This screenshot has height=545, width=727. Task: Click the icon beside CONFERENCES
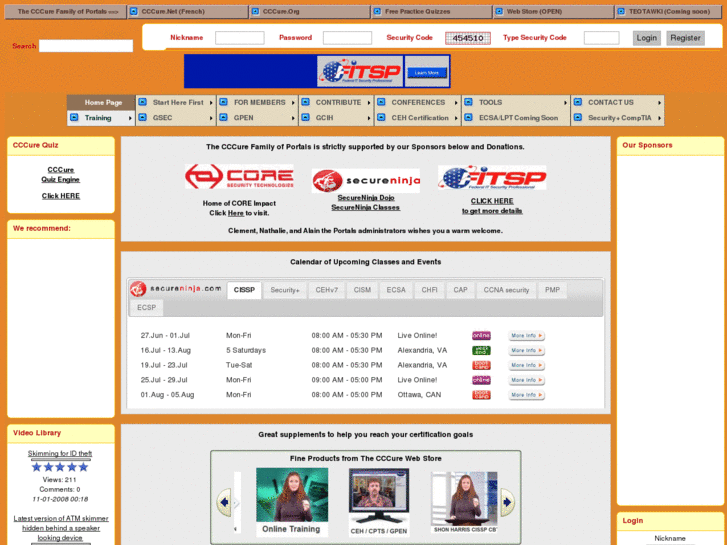point(381,102)
